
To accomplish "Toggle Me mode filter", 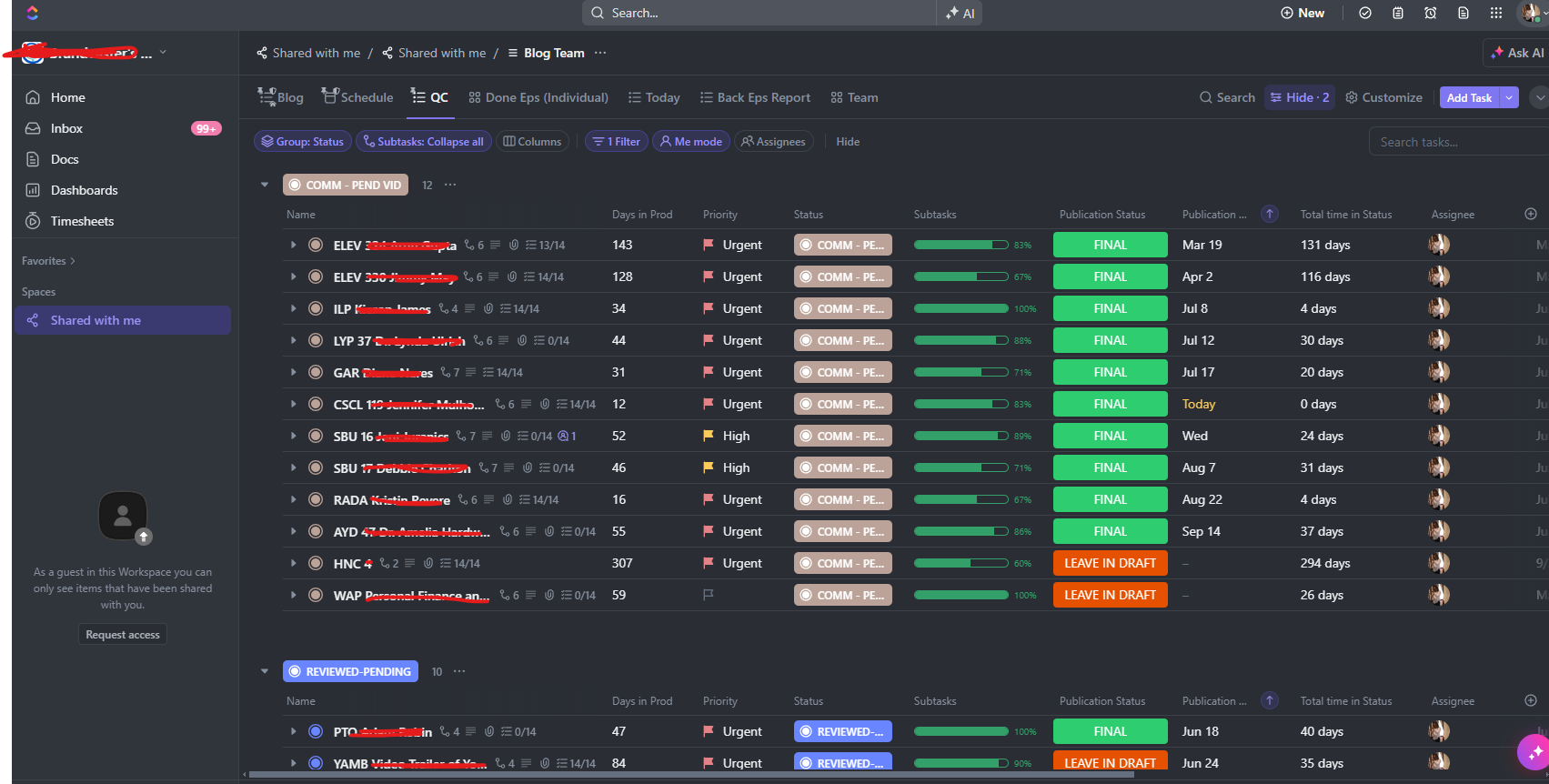I will pos(691,141).
